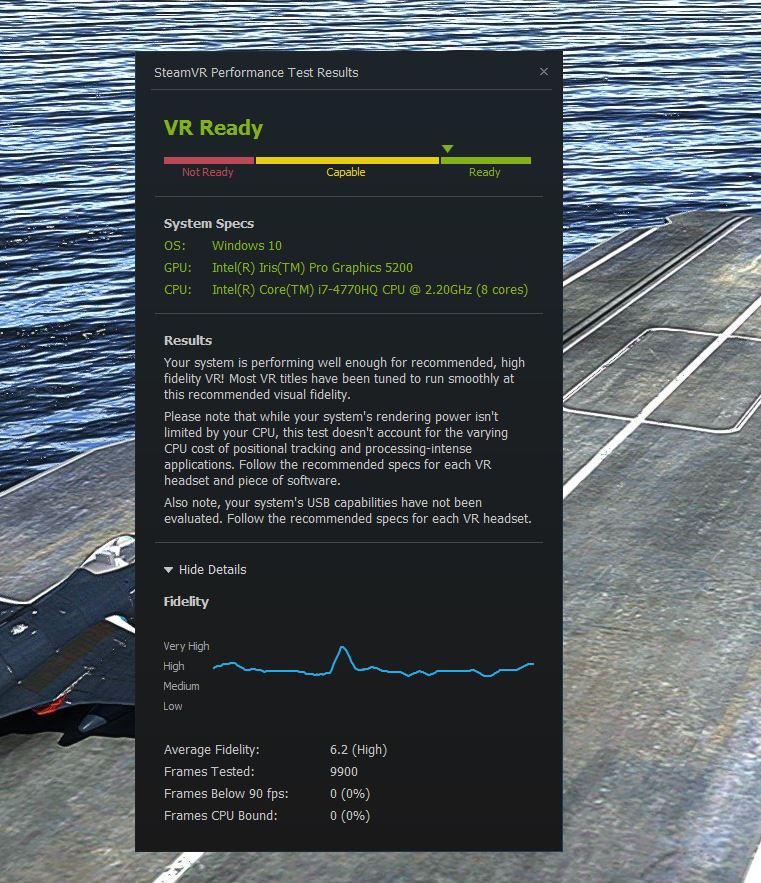Select the Frames CPU Bound value
Viewport: 761px width, 883px height.
tap(350, 815)
